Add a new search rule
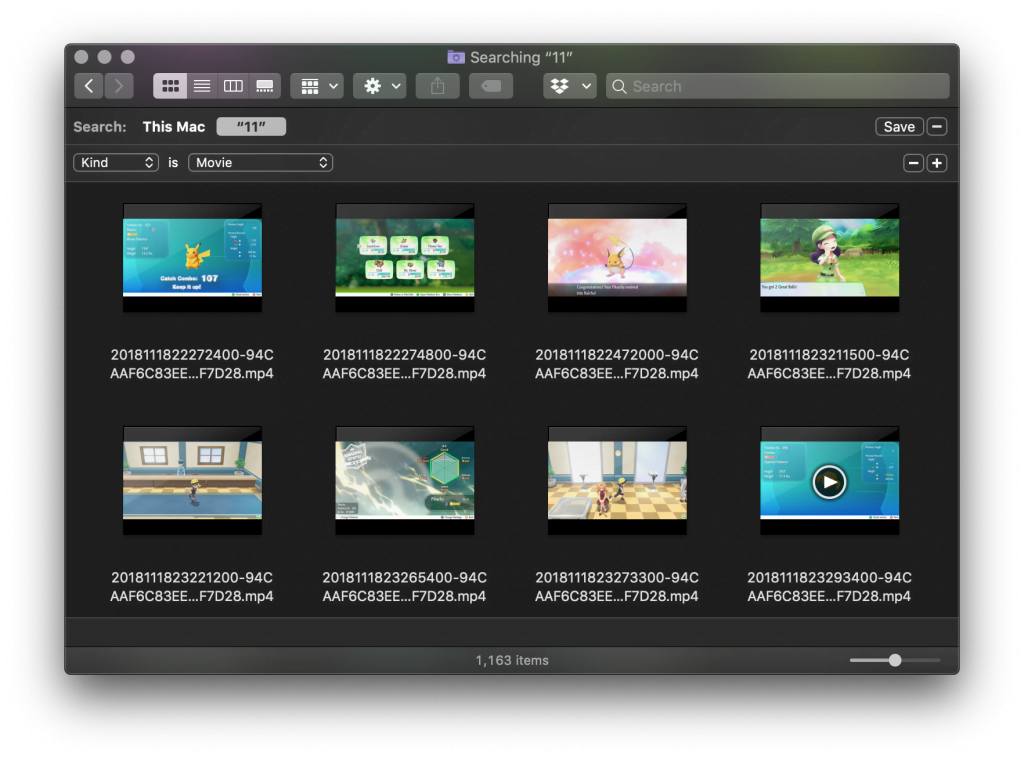This screenshot has height=760, width=1024. pos(937,163)
